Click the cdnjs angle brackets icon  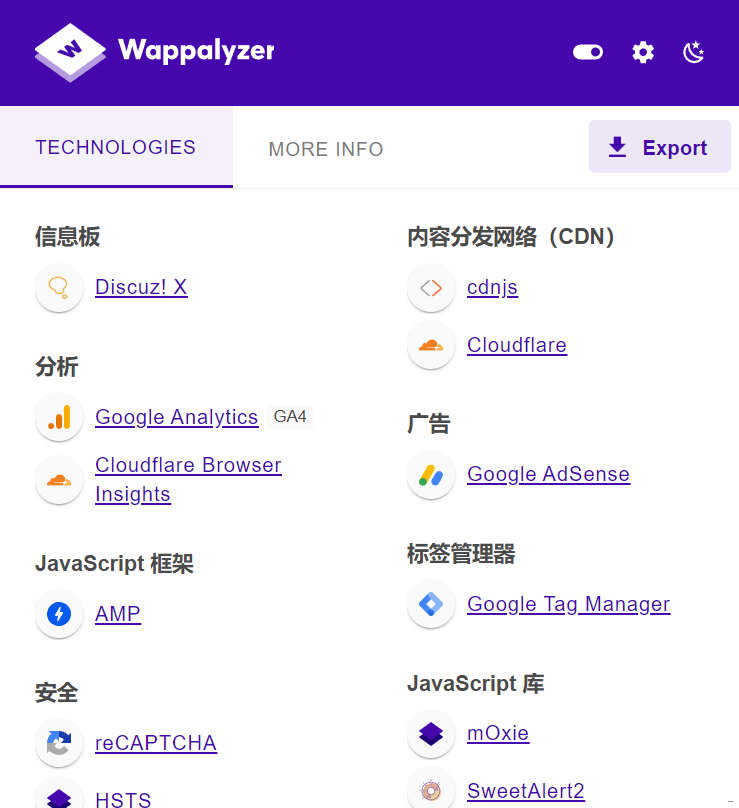431,288
